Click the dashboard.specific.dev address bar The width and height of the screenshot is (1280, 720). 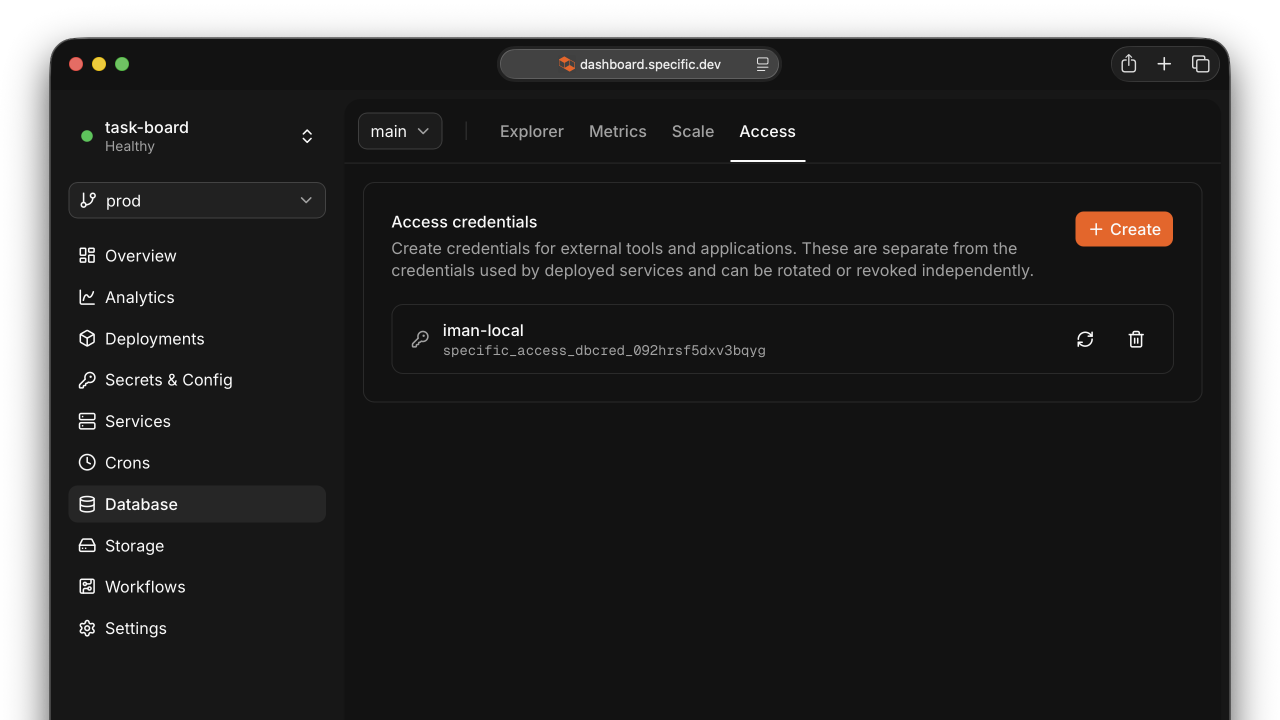pos(640,64)
